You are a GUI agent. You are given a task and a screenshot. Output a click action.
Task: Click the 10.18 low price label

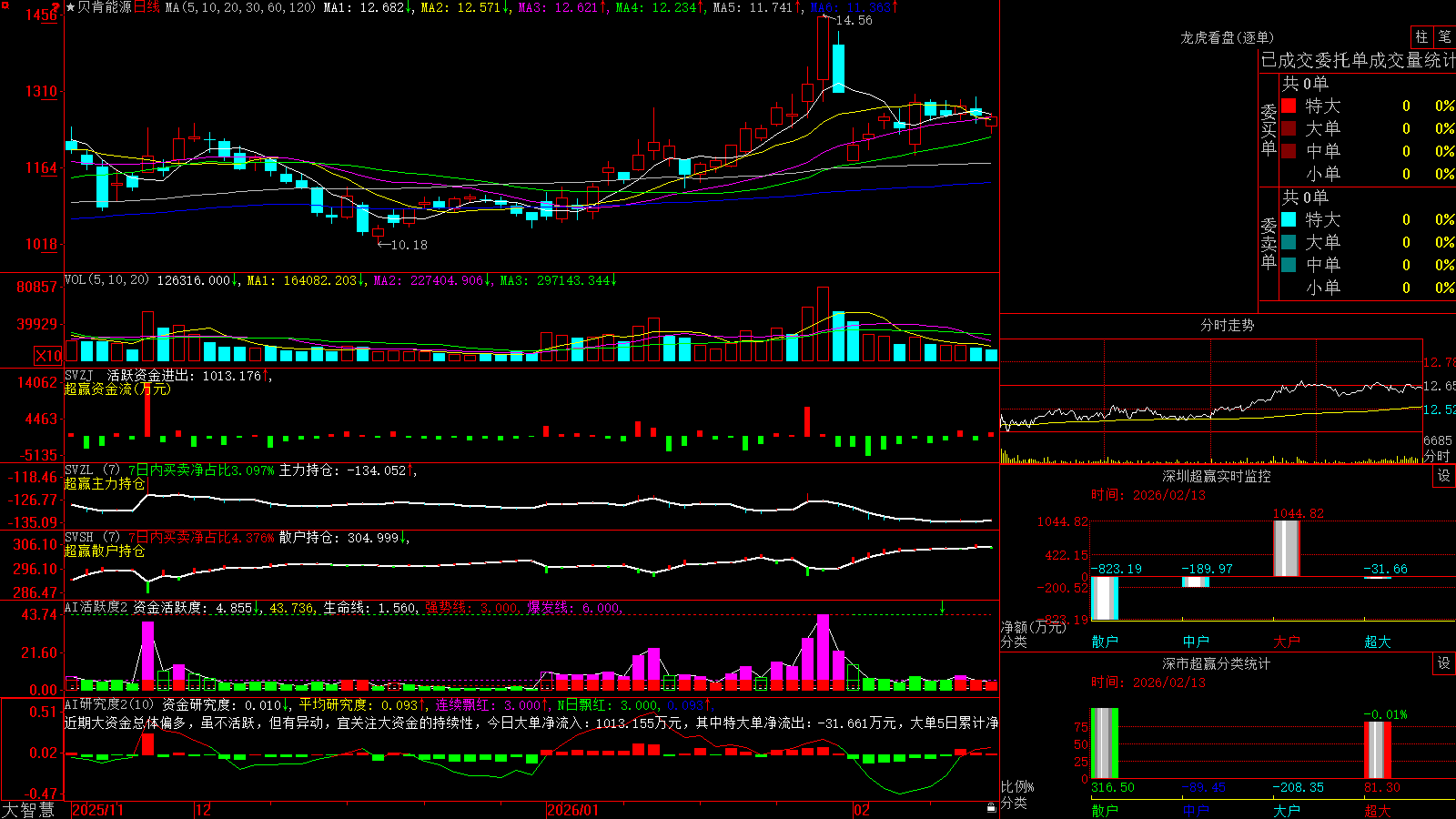point(409,245)
